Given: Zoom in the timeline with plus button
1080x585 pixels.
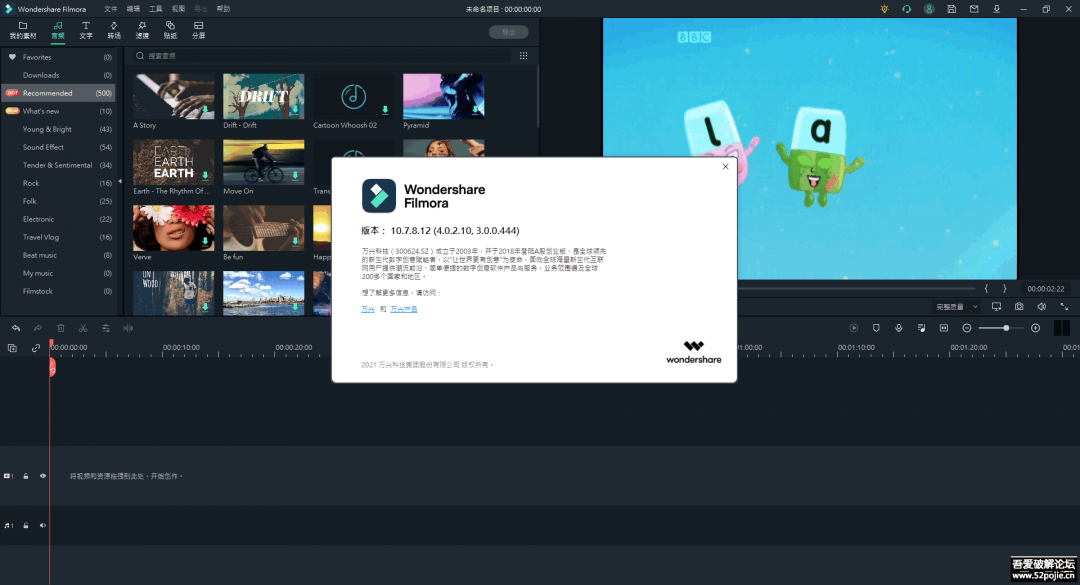Looking at the screenshot, I should pyautogui.click(x=1035, y=328).
